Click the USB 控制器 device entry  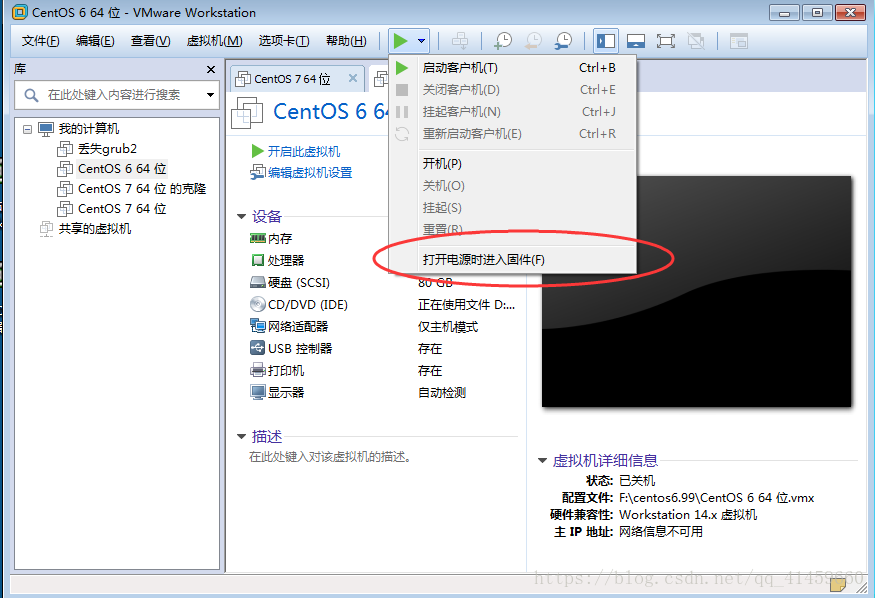coord(291,349)
